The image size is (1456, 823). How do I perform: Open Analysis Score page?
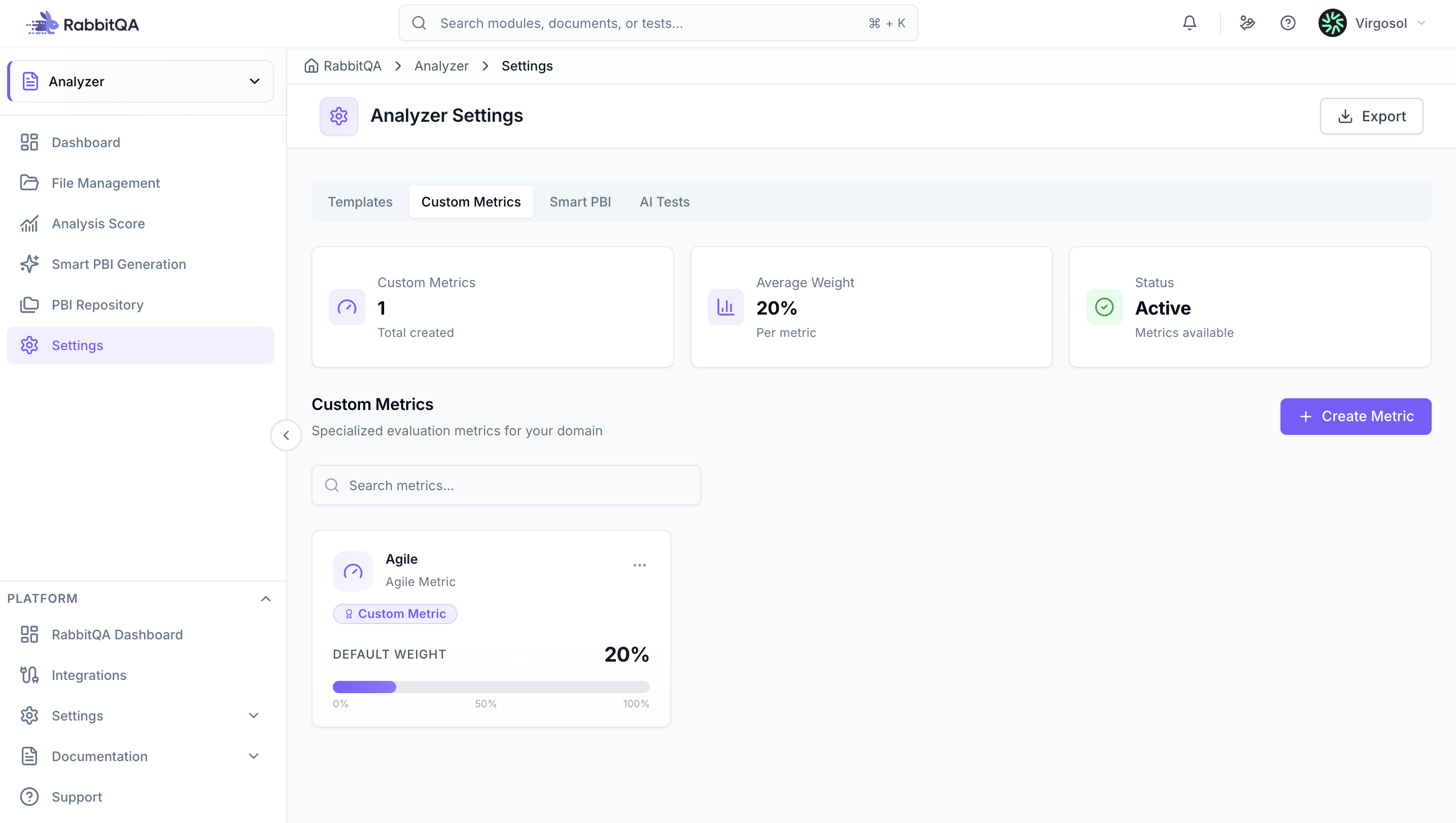[141, 223]
